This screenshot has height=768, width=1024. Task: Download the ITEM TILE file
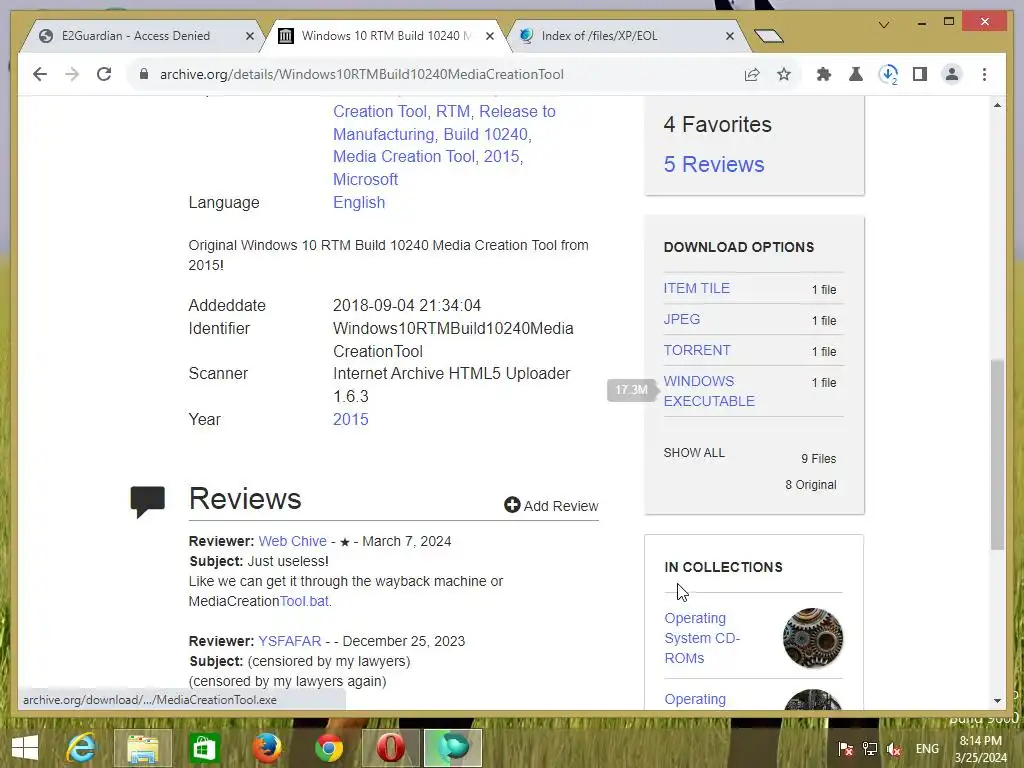pyautogui.click(x=697, y=288)
